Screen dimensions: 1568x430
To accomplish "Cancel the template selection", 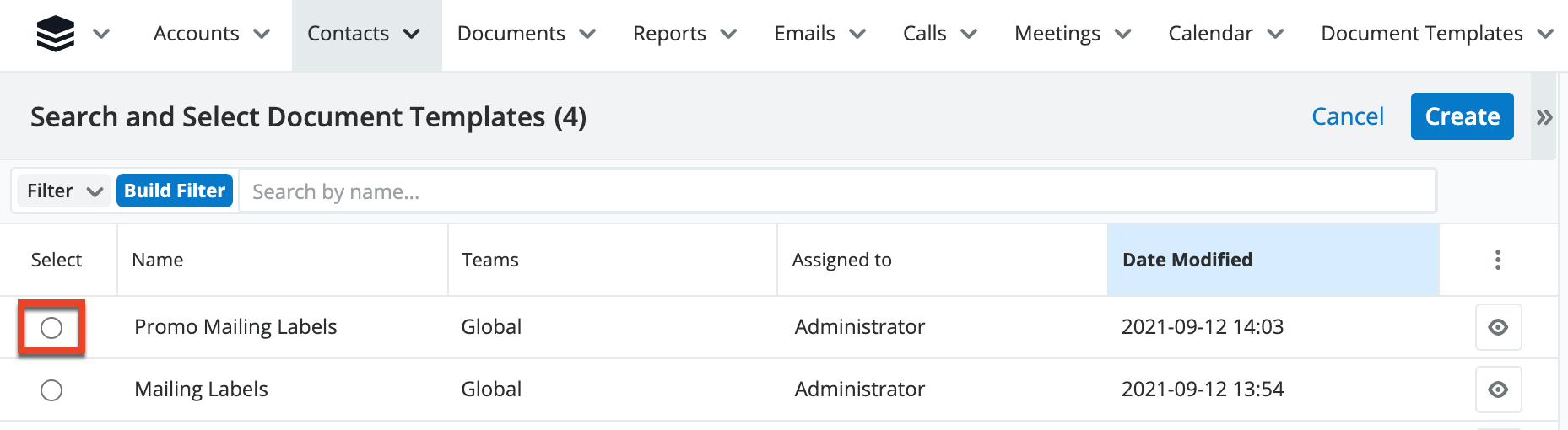I will pos(1348,116).
